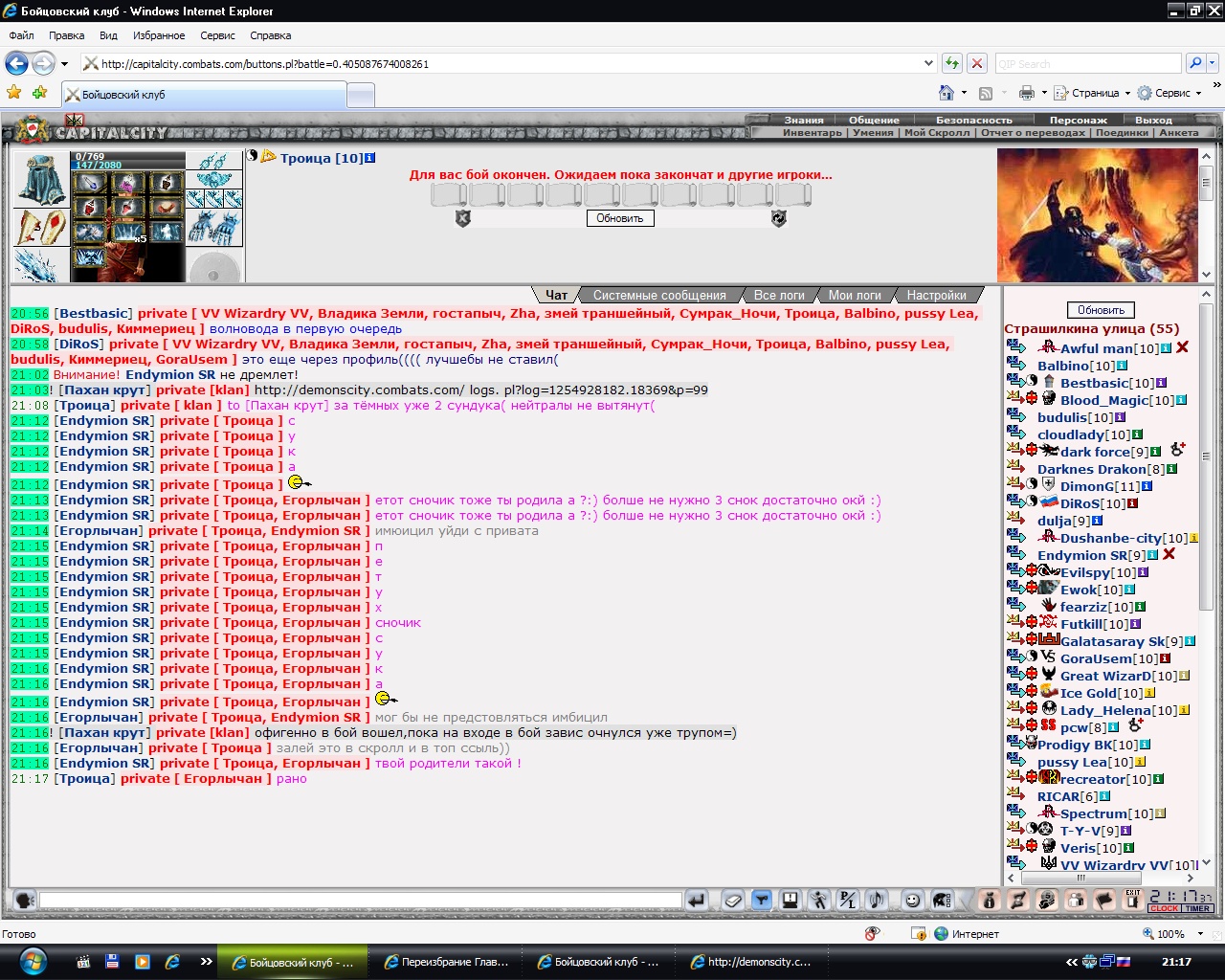This screenshot has width=1225, height=980.
Task: Refresh the page with the IE refresh icon
Action: click(x=951, y=63)
